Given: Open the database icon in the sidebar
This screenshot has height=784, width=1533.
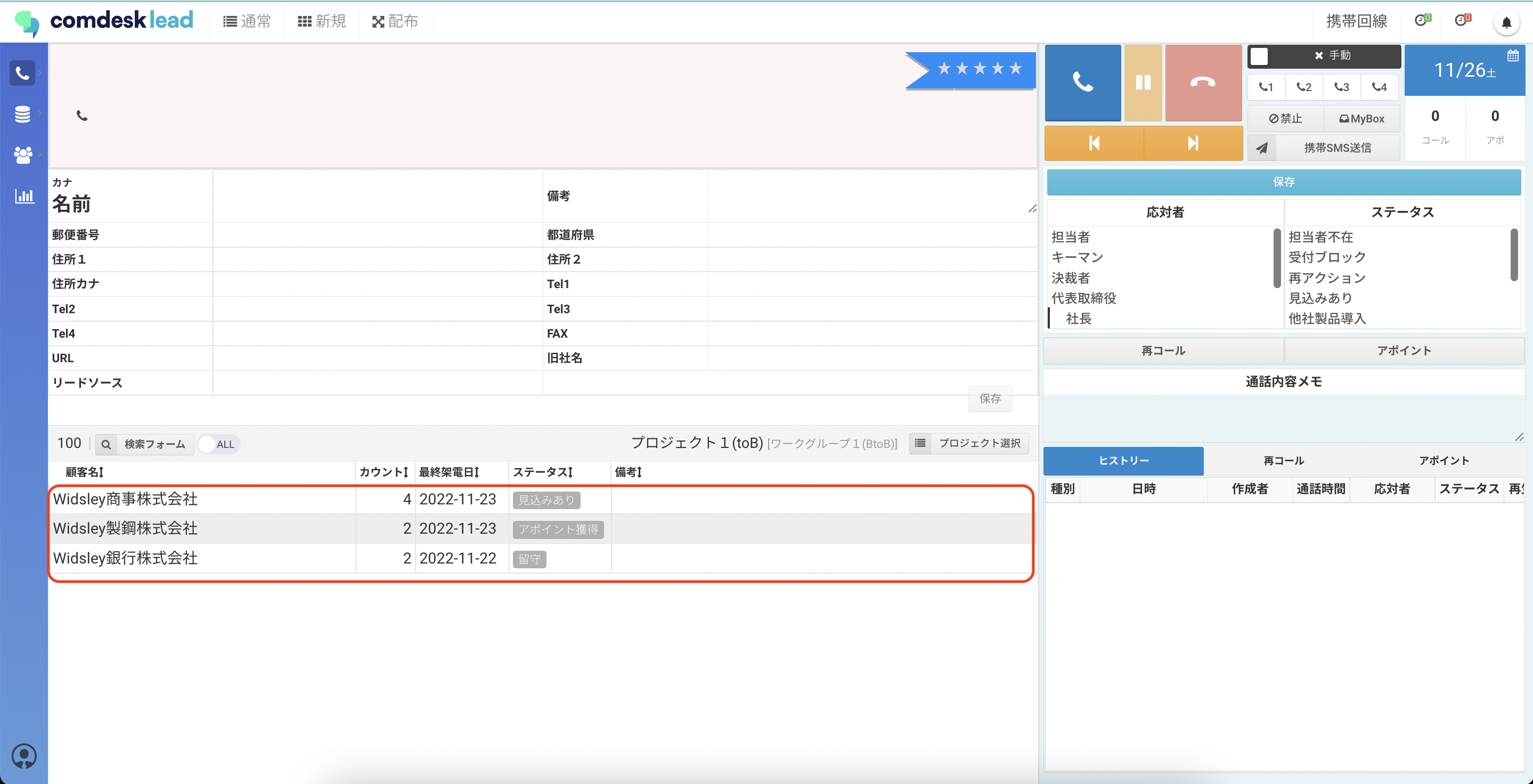Looking at the screenshot, I should [x=22, y=113].
